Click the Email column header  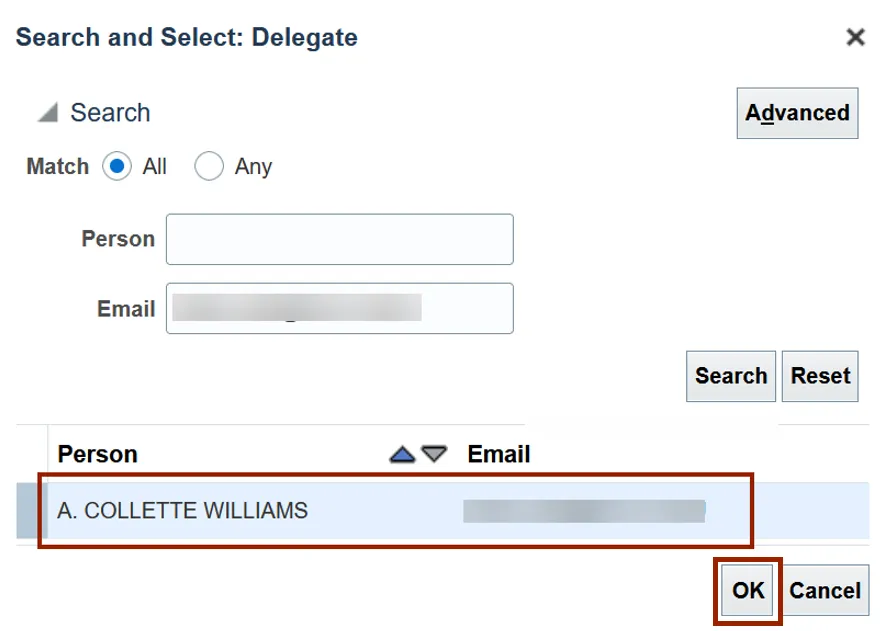coord(499,455)
